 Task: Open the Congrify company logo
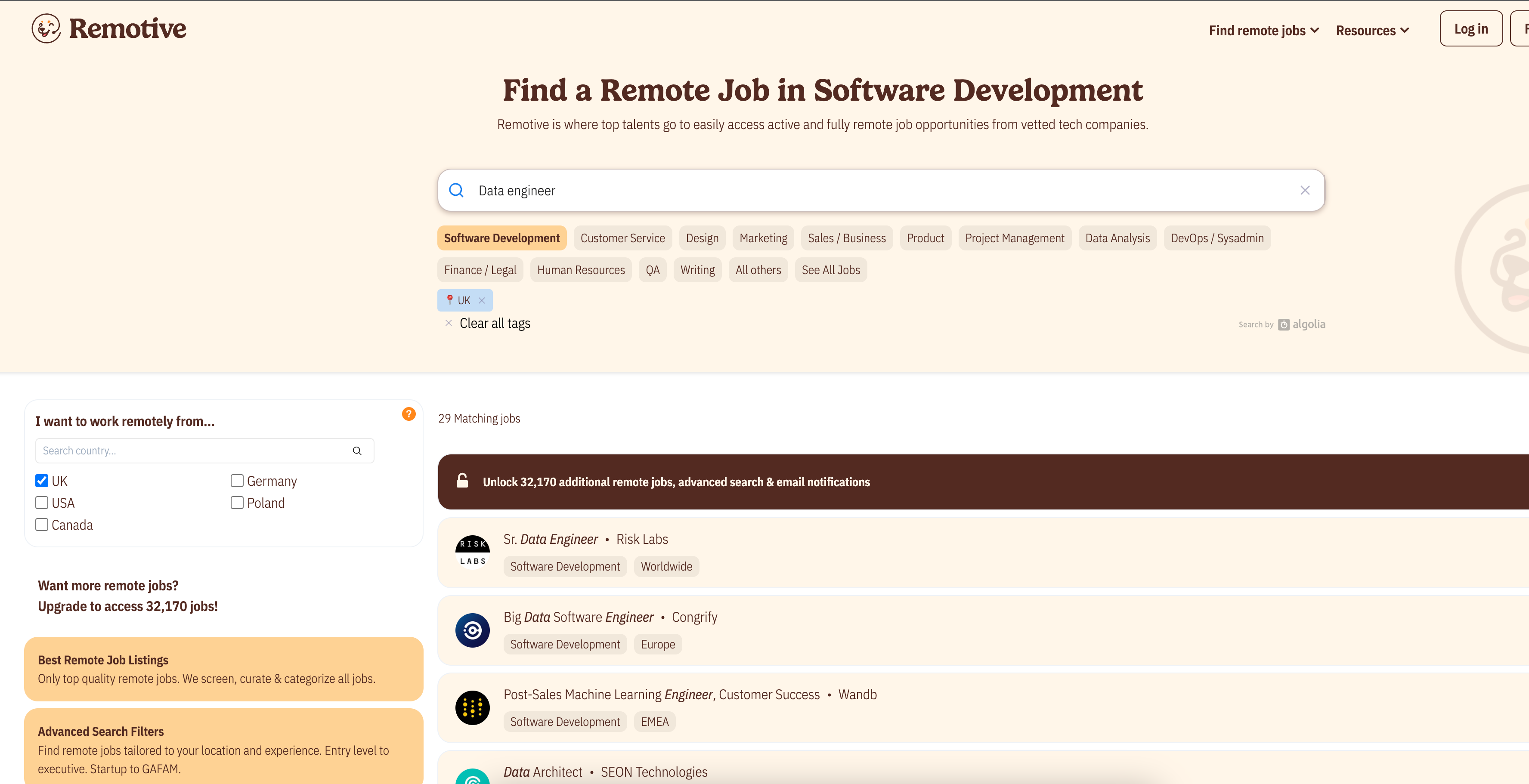tap(473, 630)
